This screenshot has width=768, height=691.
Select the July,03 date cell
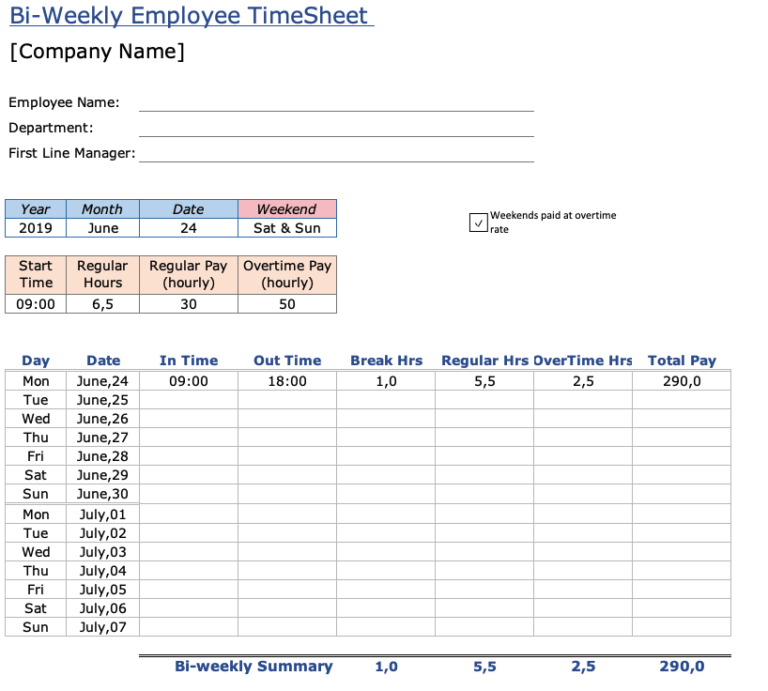[x=103, y=552]
